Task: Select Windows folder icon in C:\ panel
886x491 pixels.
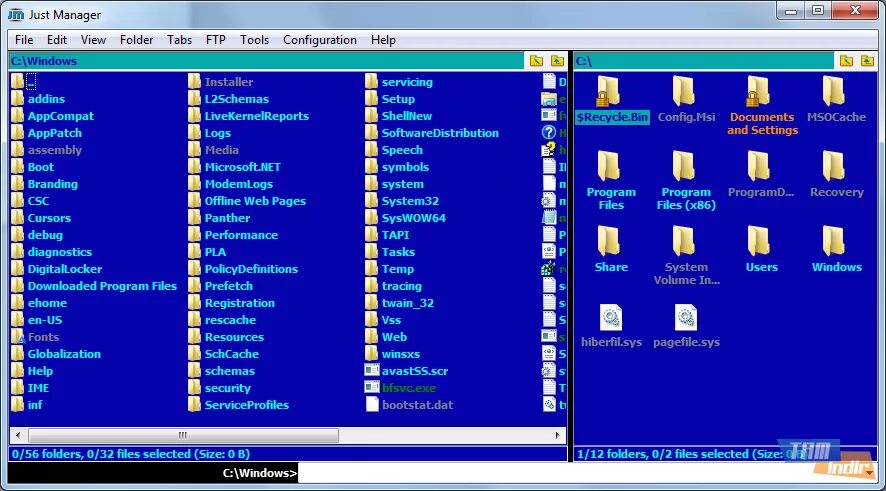Action: coord(834,241)
